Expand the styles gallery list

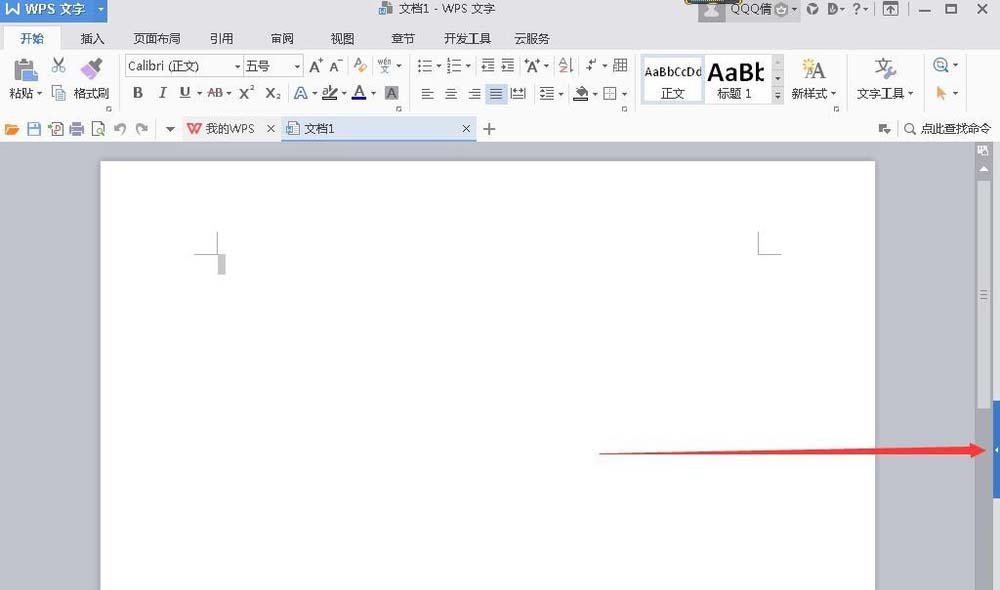[x=777, y=94]
